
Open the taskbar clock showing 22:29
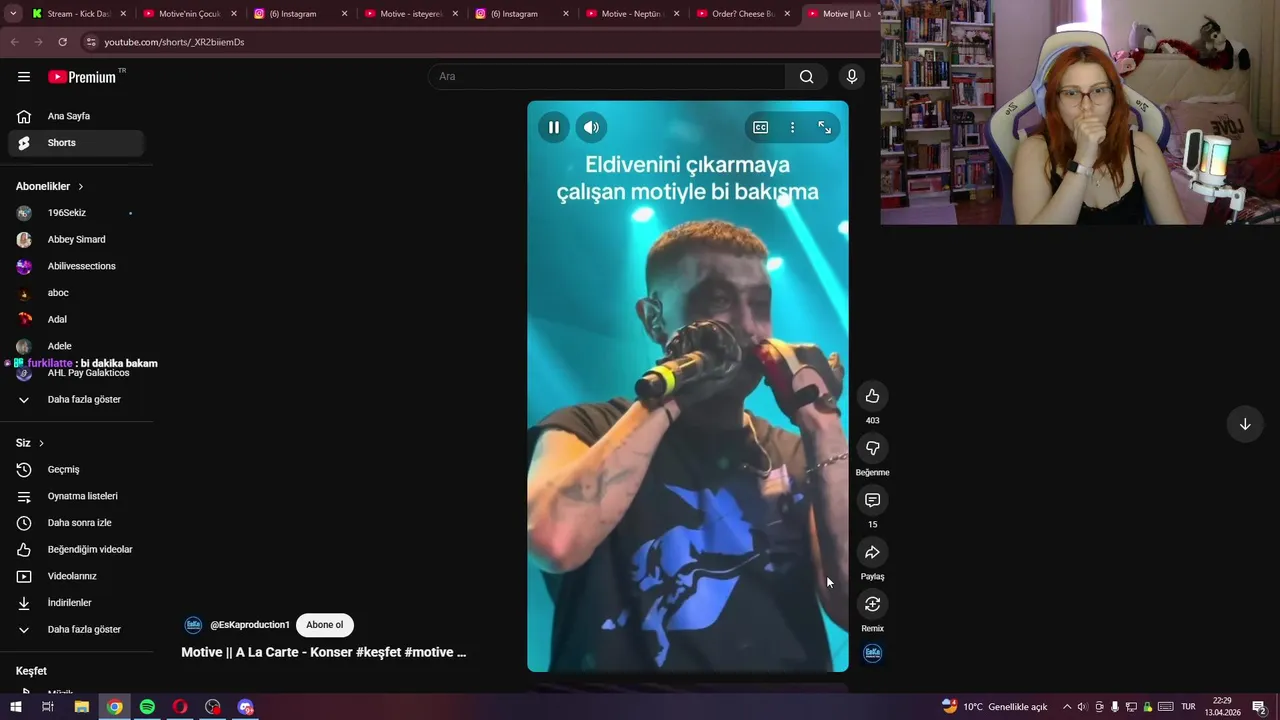click(x=1222, y=707)
